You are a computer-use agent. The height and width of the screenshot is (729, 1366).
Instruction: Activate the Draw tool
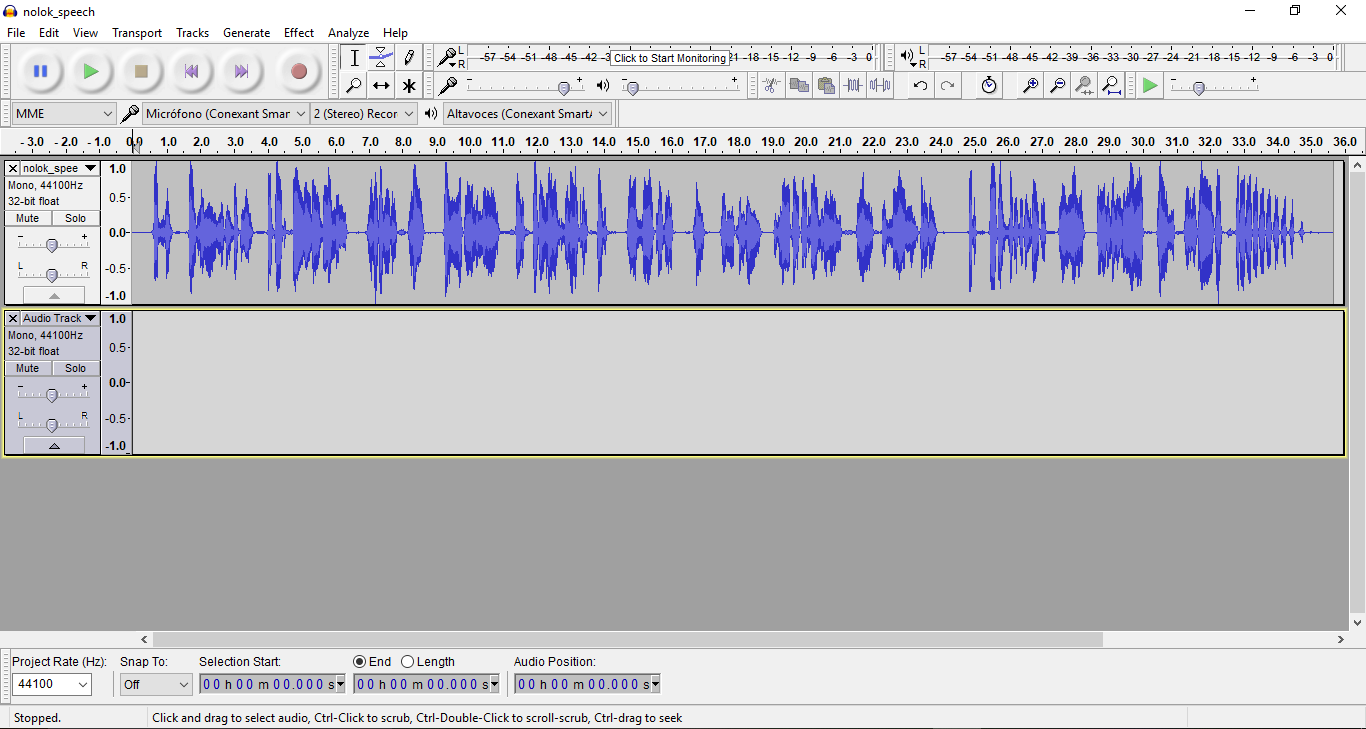click(x=409, y=57)
